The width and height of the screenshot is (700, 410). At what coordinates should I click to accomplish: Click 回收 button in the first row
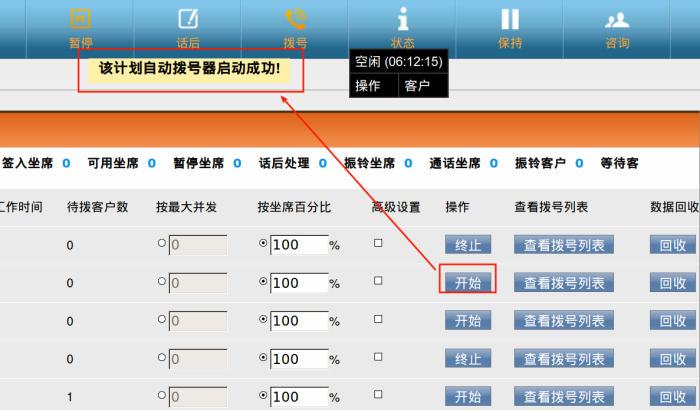[x=673, y=245]
